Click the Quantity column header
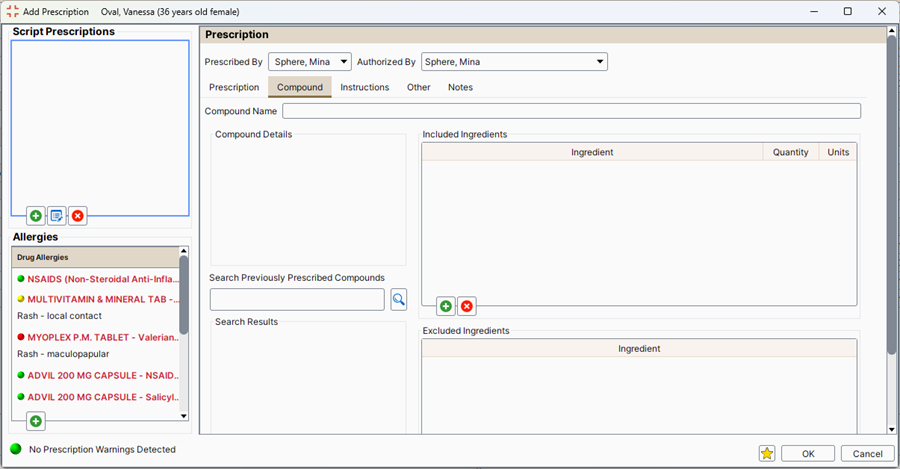The height and width of the screenshot is (469, 900). pos(790,152)
